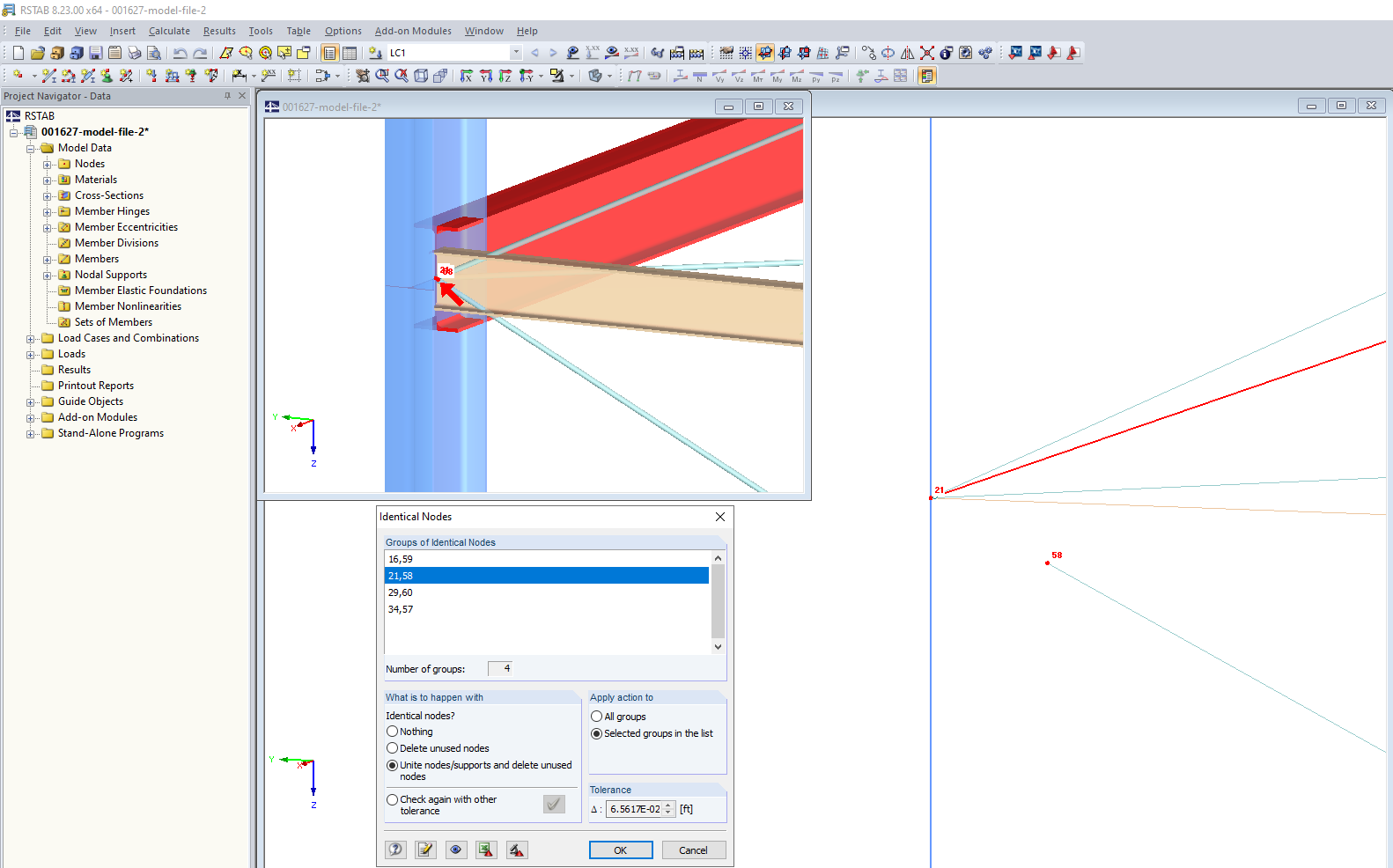Show moment My diagram icon
Viewport: 1393px width, 868px height.
[x=778, y=76]
